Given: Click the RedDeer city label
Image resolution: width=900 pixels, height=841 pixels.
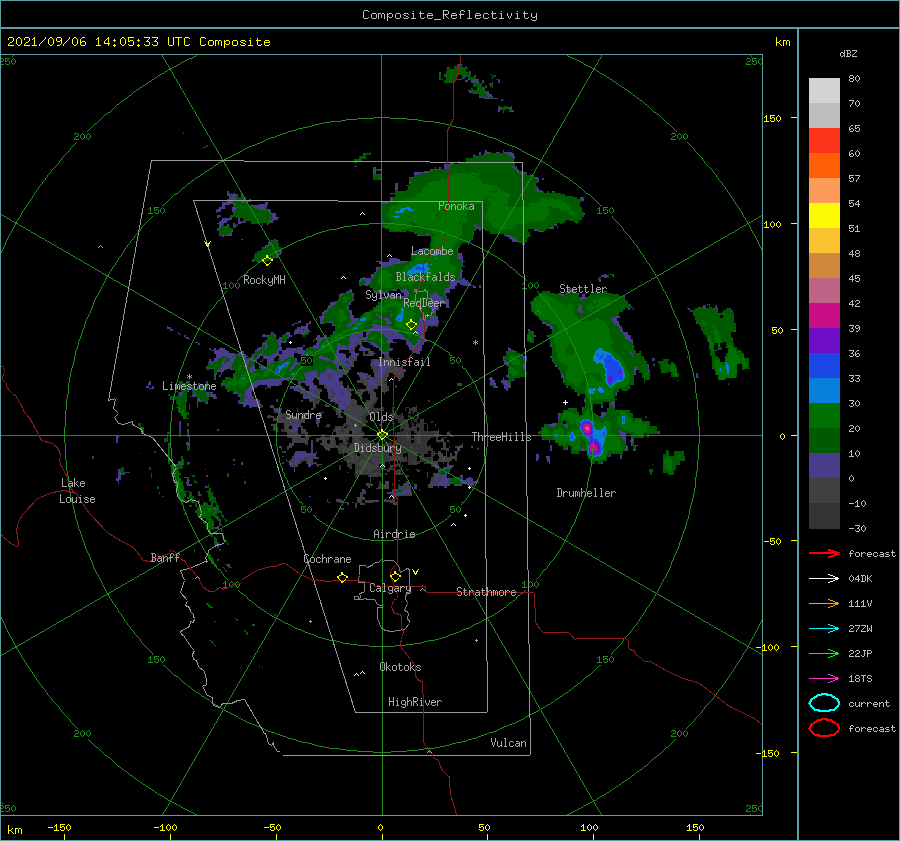Looking at the screenshot, I should [x=424, y=303].
